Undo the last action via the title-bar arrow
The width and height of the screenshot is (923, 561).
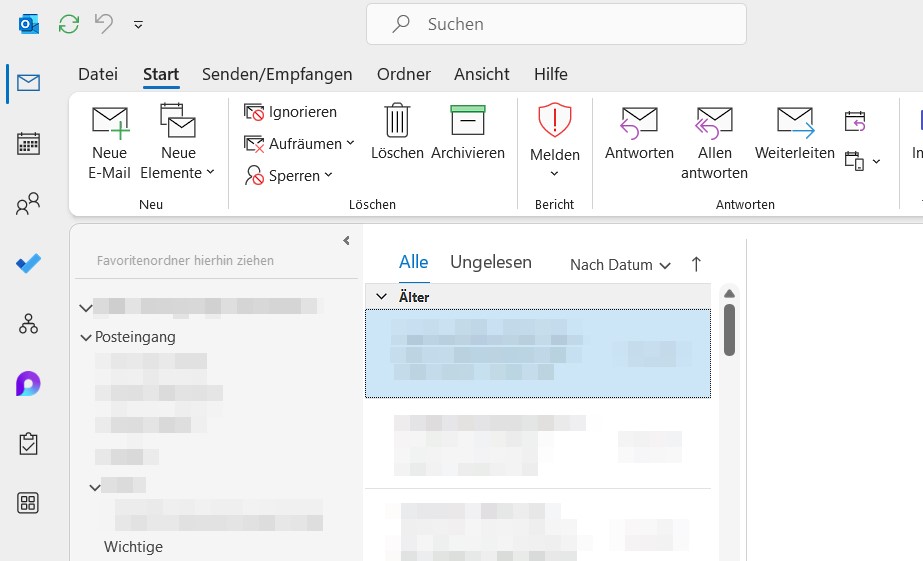pos(104,24)
